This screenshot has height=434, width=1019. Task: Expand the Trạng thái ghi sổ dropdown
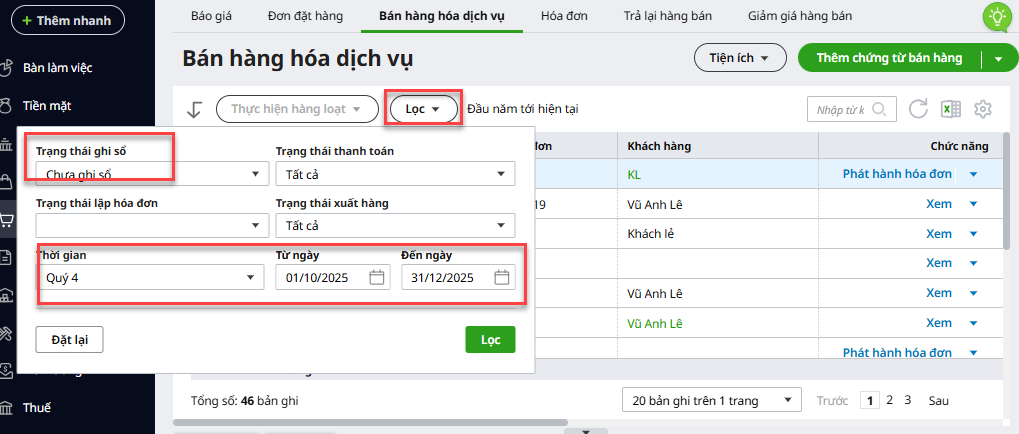(x=151, y=175)
